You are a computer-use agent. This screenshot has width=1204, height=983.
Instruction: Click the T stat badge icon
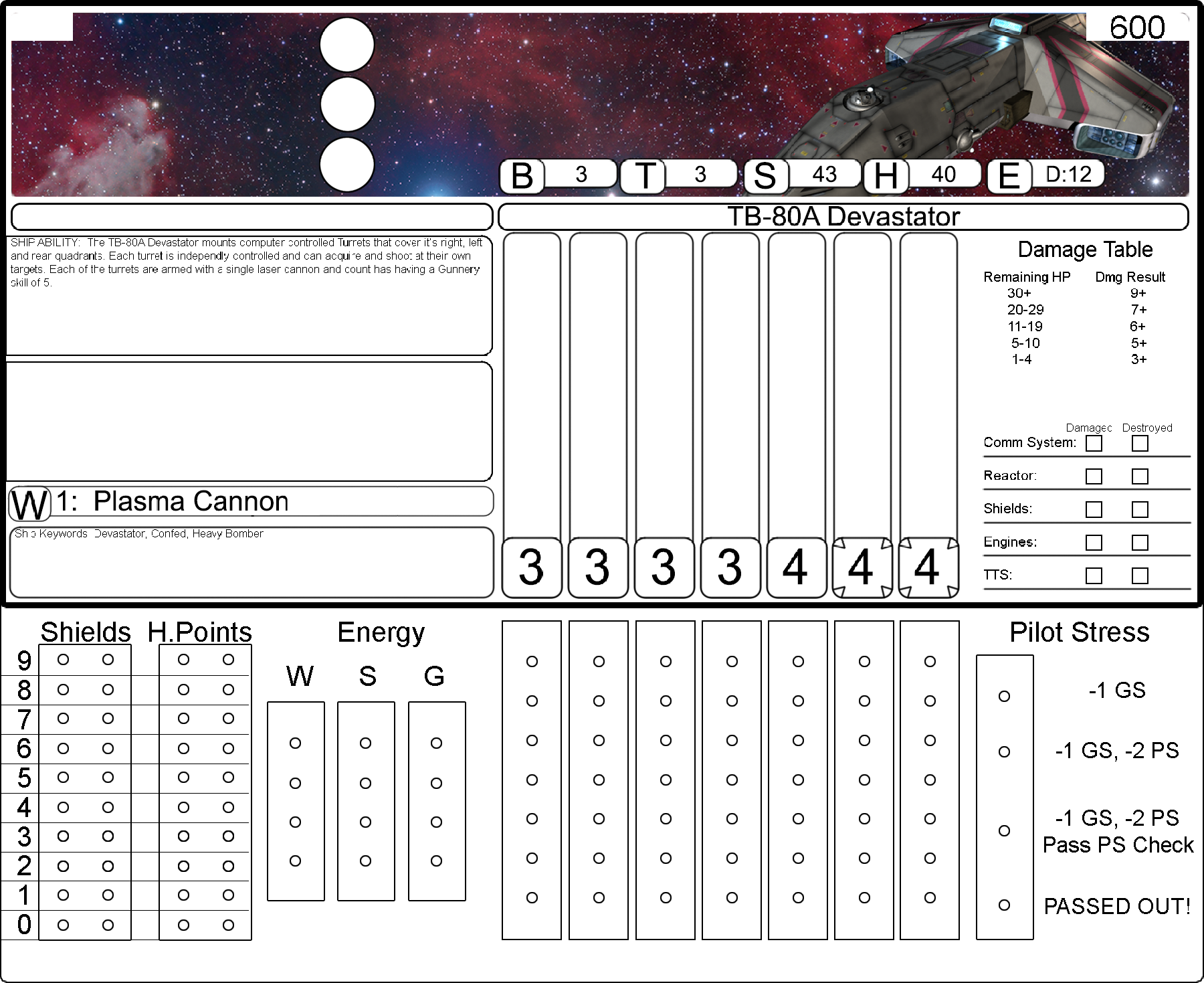[644, 177]
